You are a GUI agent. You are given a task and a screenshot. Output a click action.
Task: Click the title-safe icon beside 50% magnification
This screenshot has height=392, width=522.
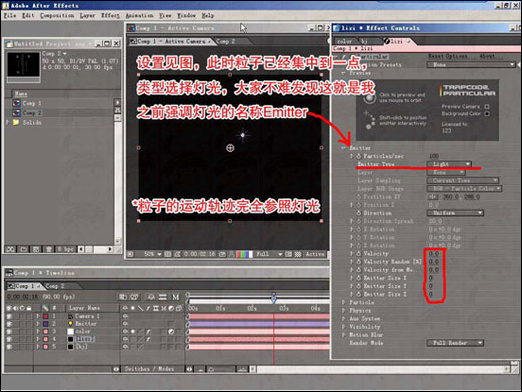[x=168, y=254]
